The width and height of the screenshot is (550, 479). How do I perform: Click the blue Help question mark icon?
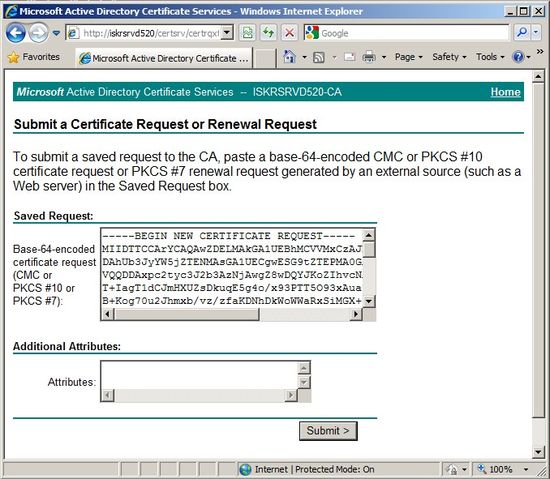518,57
